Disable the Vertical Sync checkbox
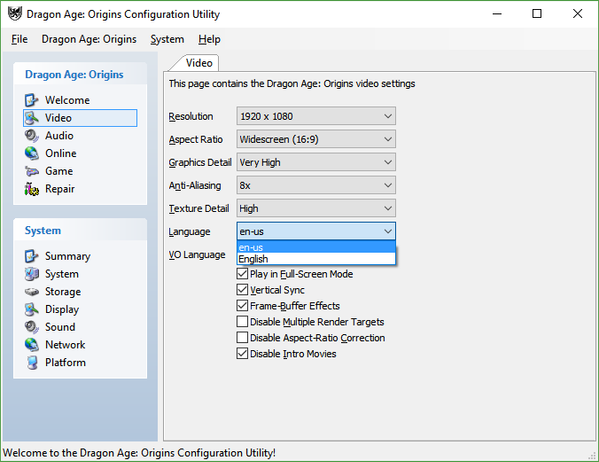This screenshot has height=462, width=599. pos(242,290)
